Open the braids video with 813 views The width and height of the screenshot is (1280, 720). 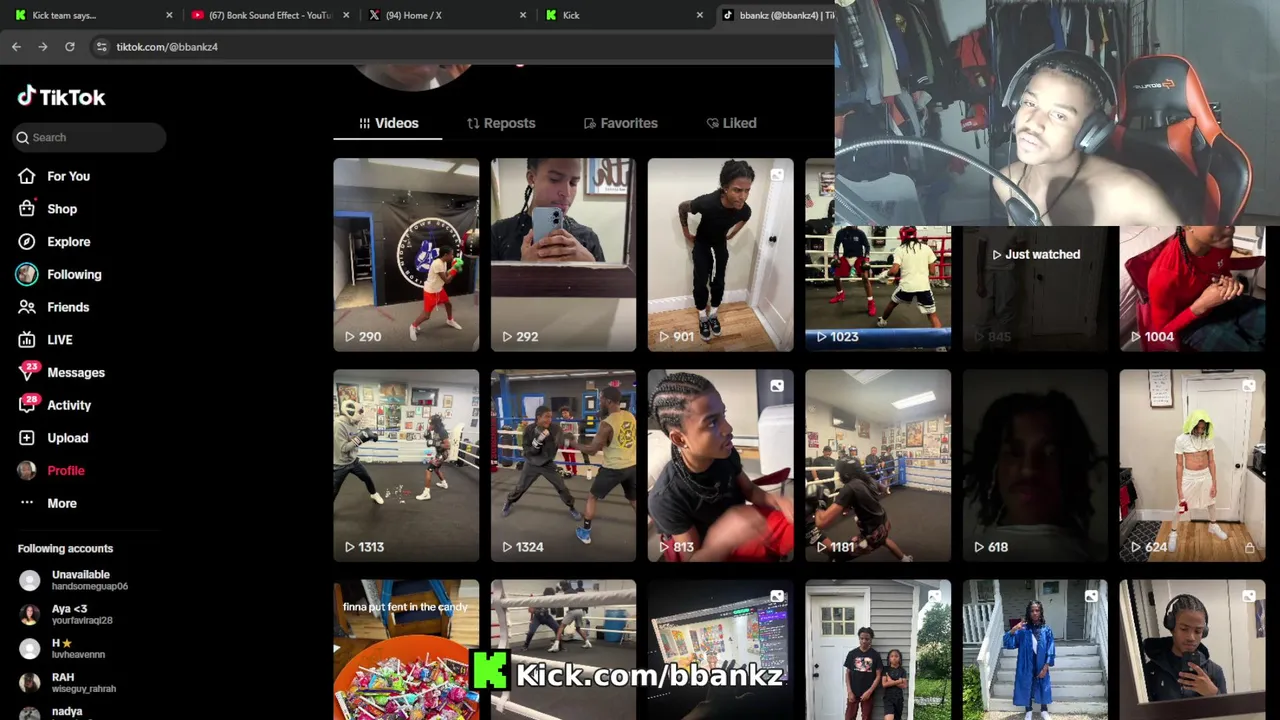point(720,466)
